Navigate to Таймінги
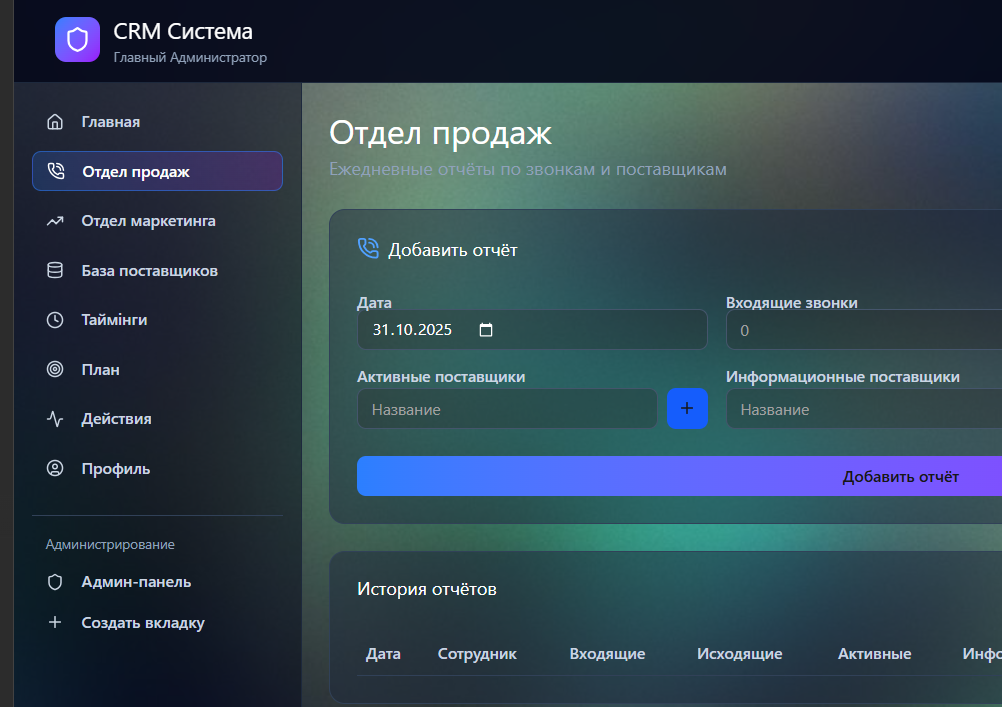Viewport: 1002px width, 707px height. 157,320
